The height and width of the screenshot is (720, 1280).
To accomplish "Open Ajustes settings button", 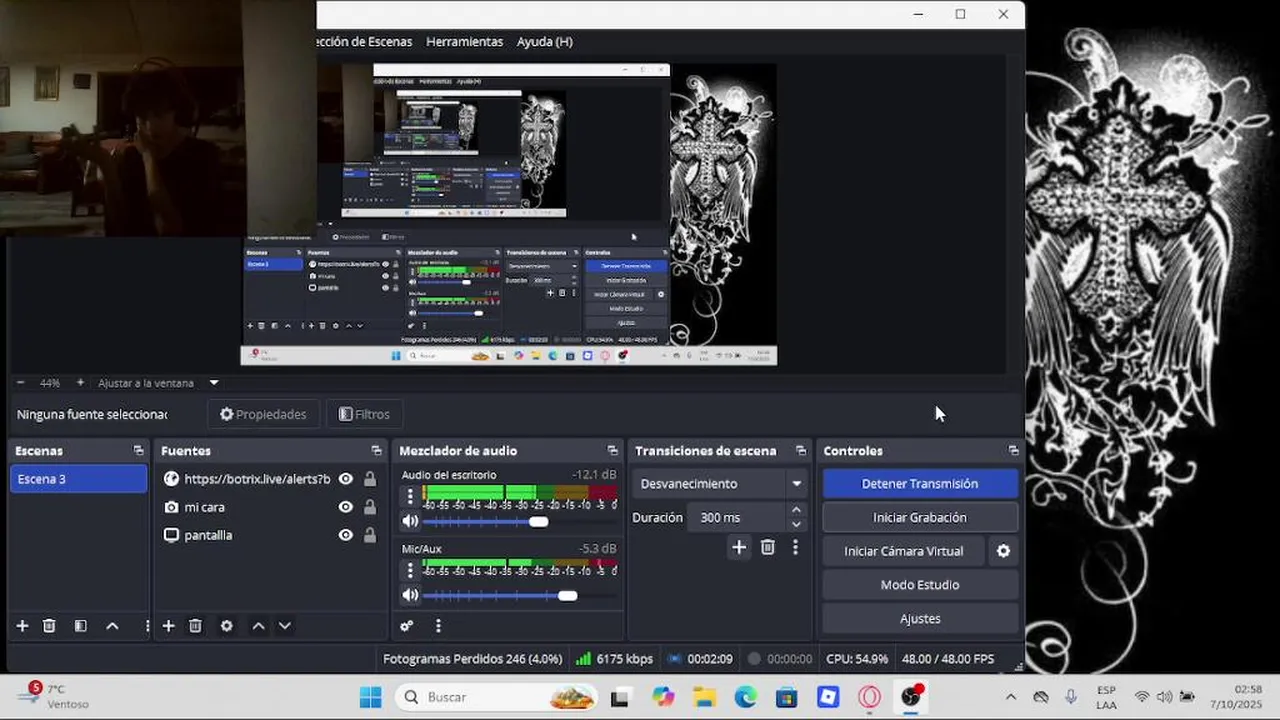I will point(920,619).
